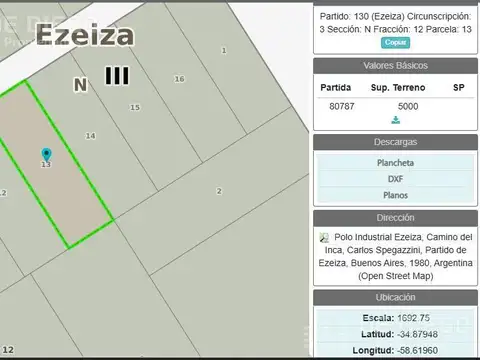This screenshot has width=480, height=360.
Task: Click the Partido 130 nomenclature text
Action: tap(395, 23)
